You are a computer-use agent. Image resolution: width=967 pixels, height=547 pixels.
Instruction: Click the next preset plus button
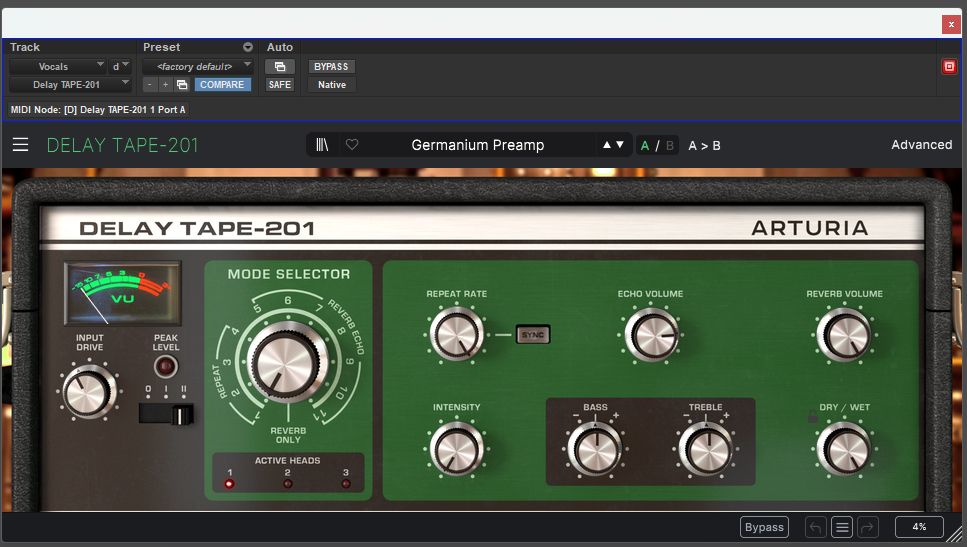point(165,84)
